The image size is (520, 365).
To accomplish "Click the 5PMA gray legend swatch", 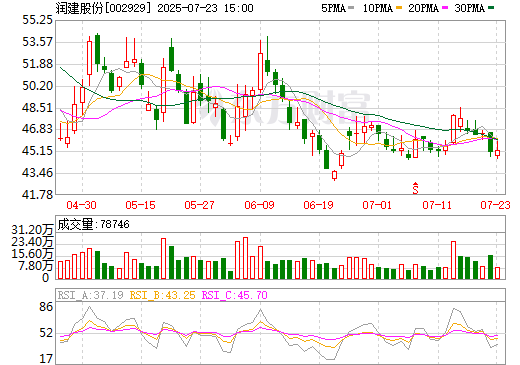I will (350, 8).
